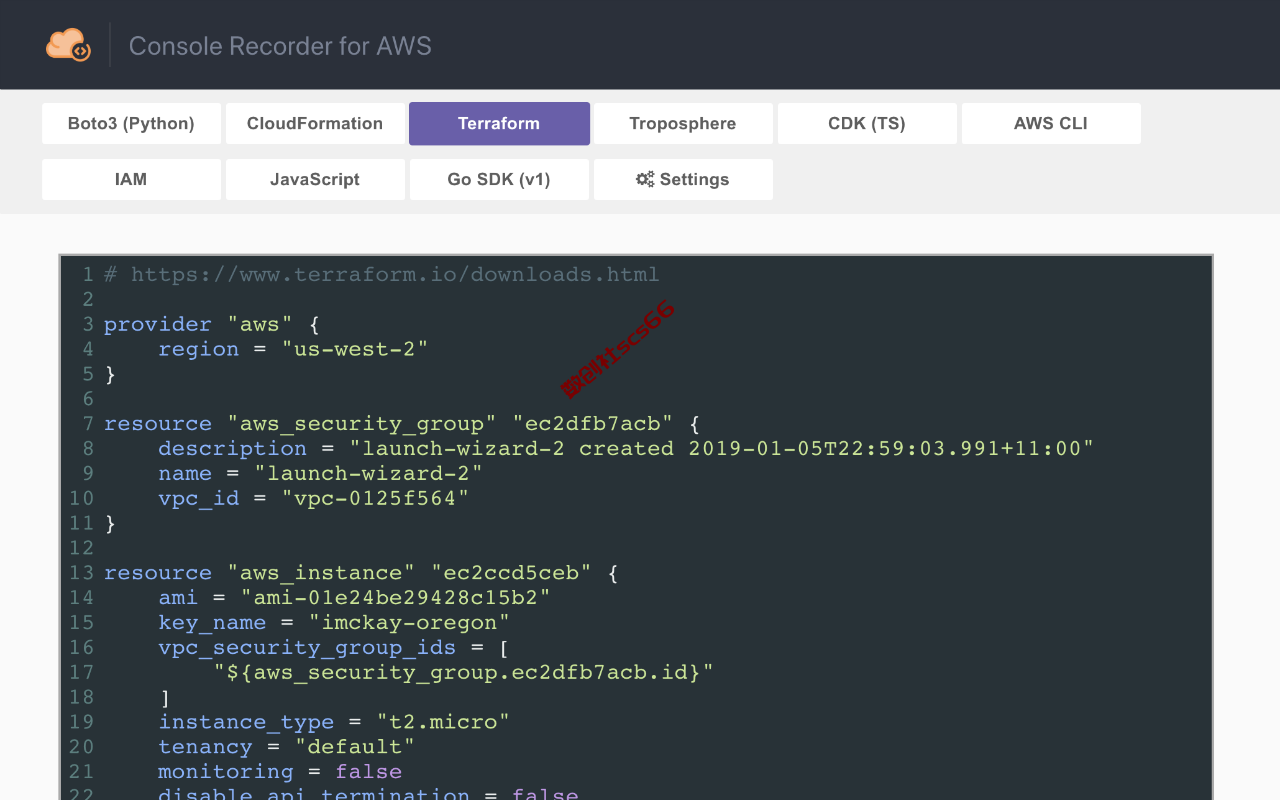The width and height of the screenshot is (1280, 800).
Task: Click the instance_type "t2.micro" line
Action: pyautogui.click(x=334, y=722)
